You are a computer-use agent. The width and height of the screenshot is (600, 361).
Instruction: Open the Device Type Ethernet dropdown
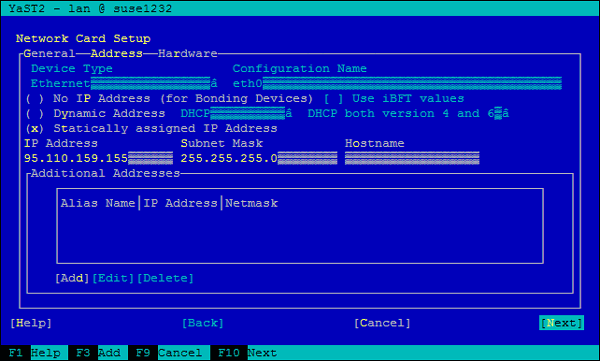124,83
